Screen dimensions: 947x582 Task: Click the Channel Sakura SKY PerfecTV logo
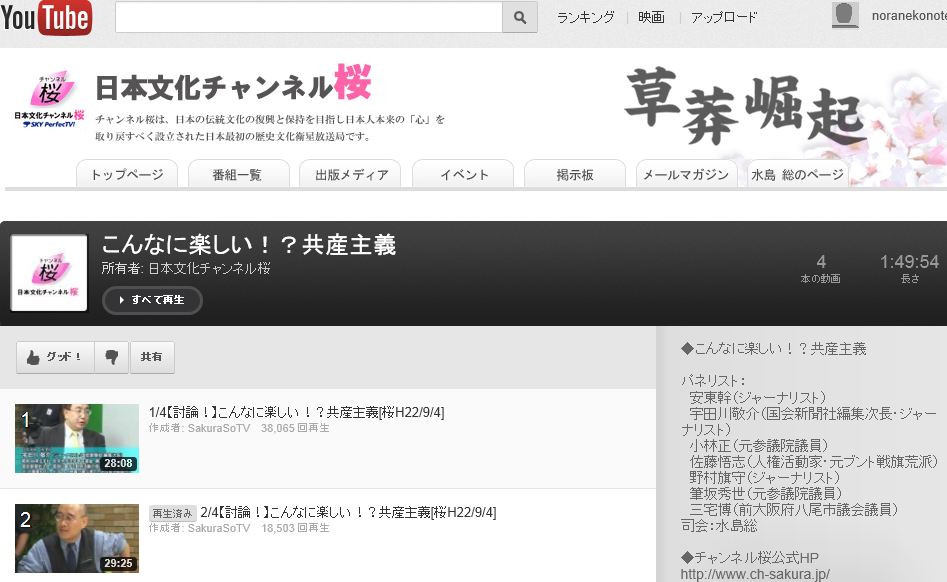tap(50, 98)
